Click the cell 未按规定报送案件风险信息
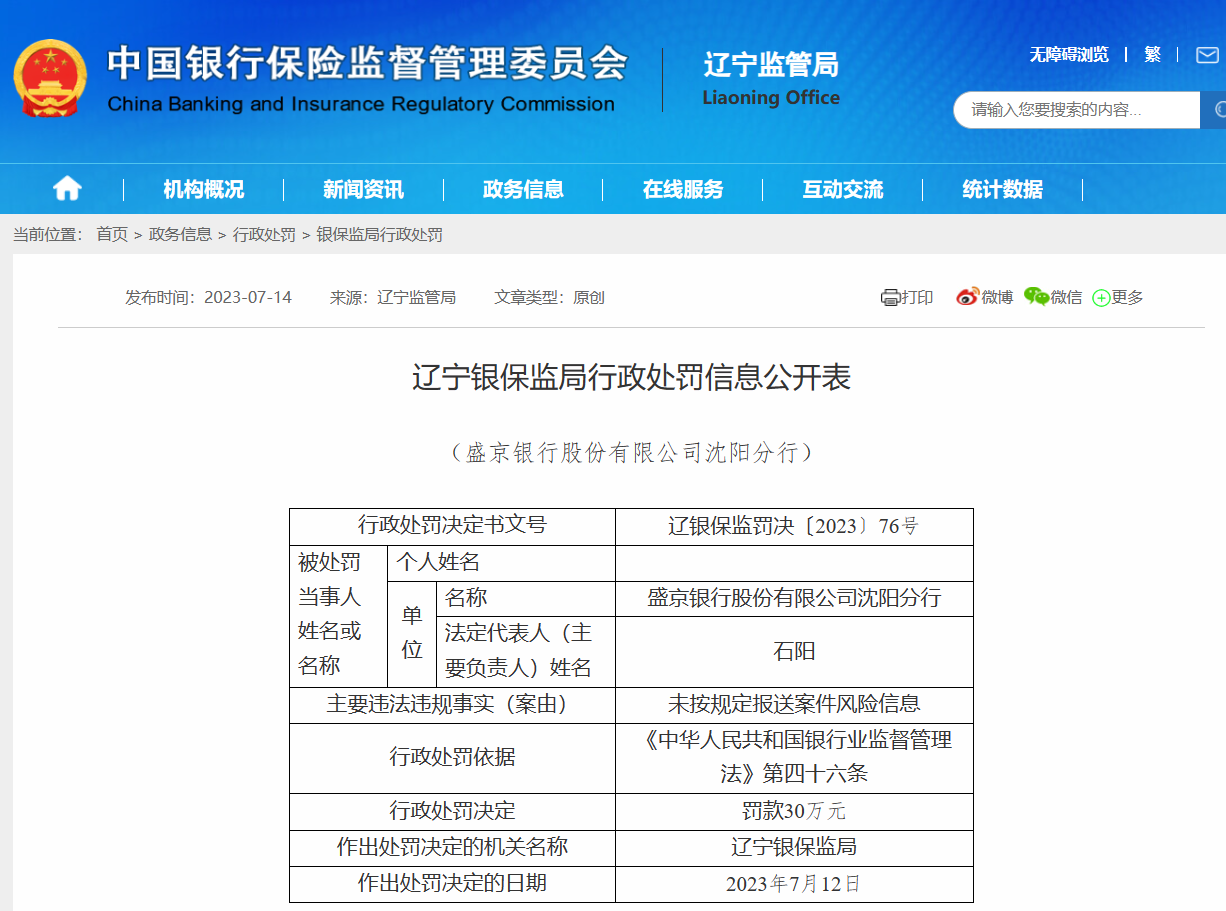 (x=794, y=705)
